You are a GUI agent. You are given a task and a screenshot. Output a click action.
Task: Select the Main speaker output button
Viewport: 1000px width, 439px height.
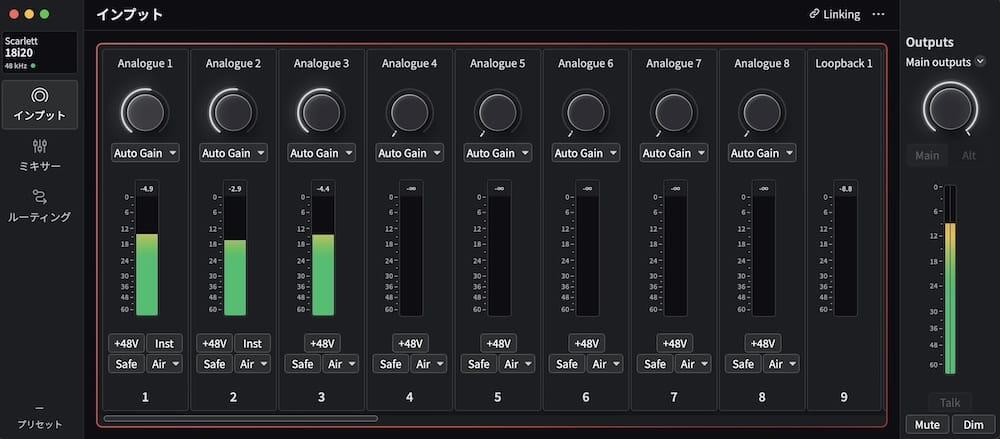pyautogui.click(x=927, y=155)
